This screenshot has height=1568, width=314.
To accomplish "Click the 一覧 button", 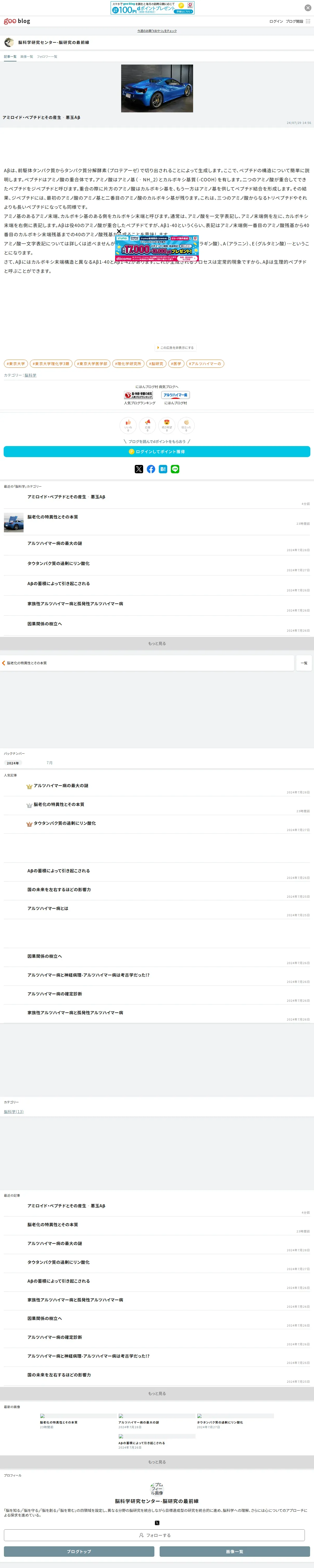I will [x=304, y=663].
